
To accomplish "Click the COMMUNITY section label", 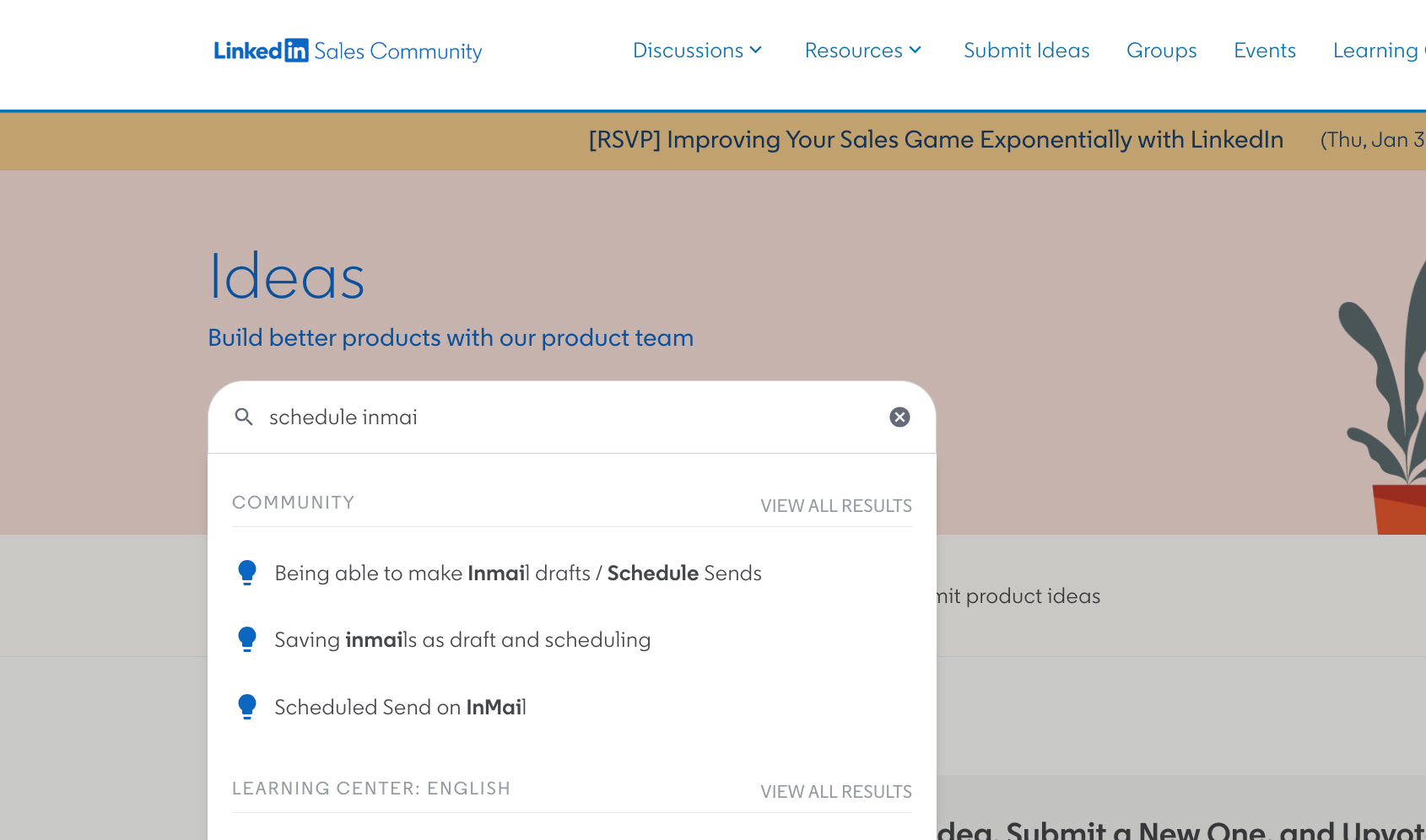I will [x=294, y=502].
